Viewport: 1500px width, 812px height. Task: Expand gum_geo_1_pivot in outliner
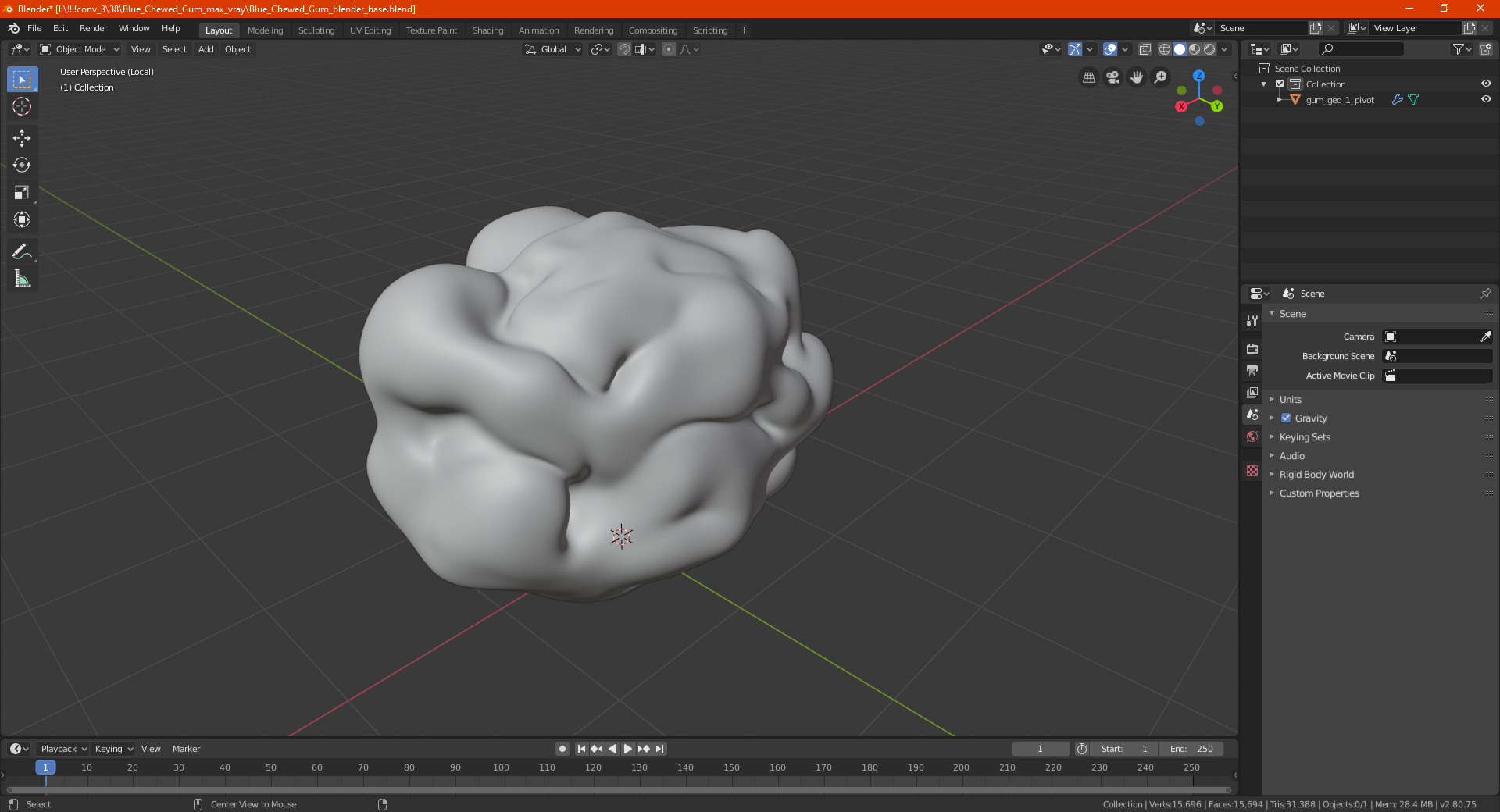pyautogui.click(x=1279, y=99)
